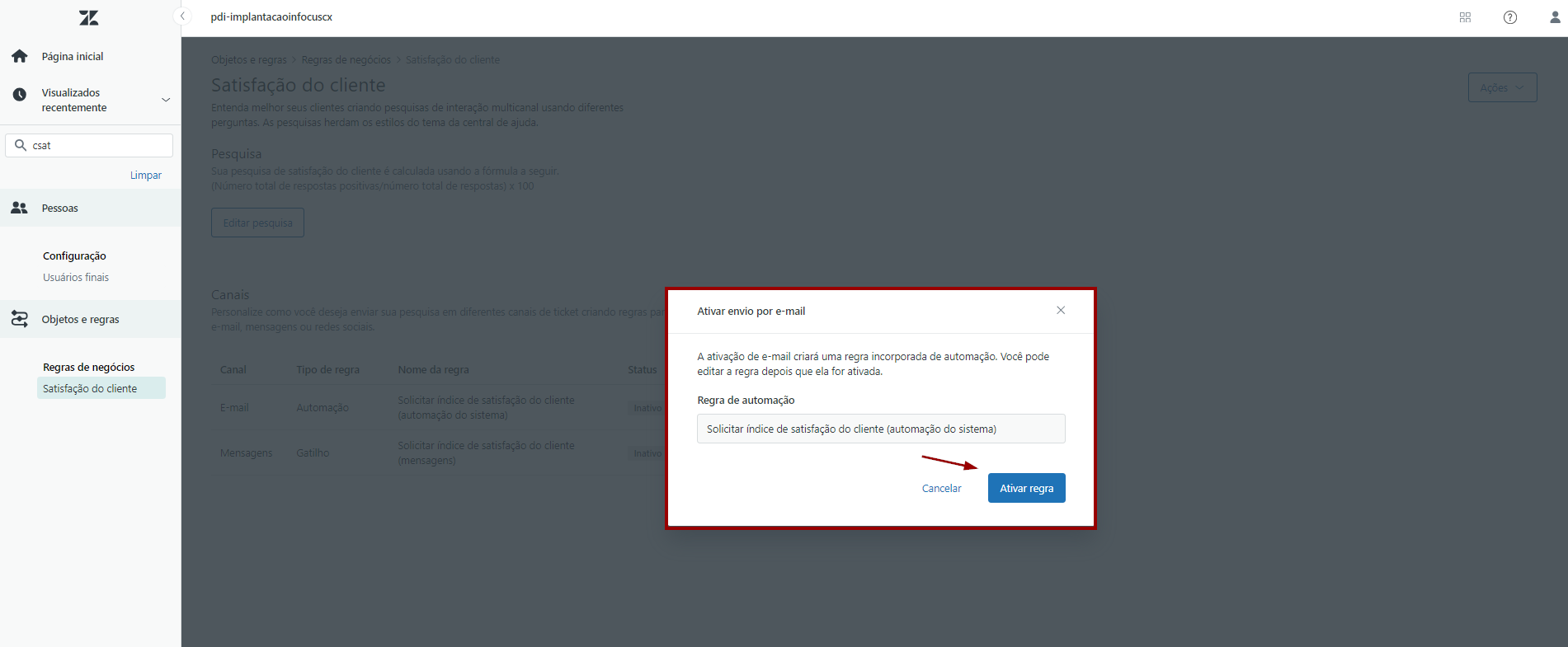Click the Página inicial home icon
1568x647 pixels.
[20, 56]
